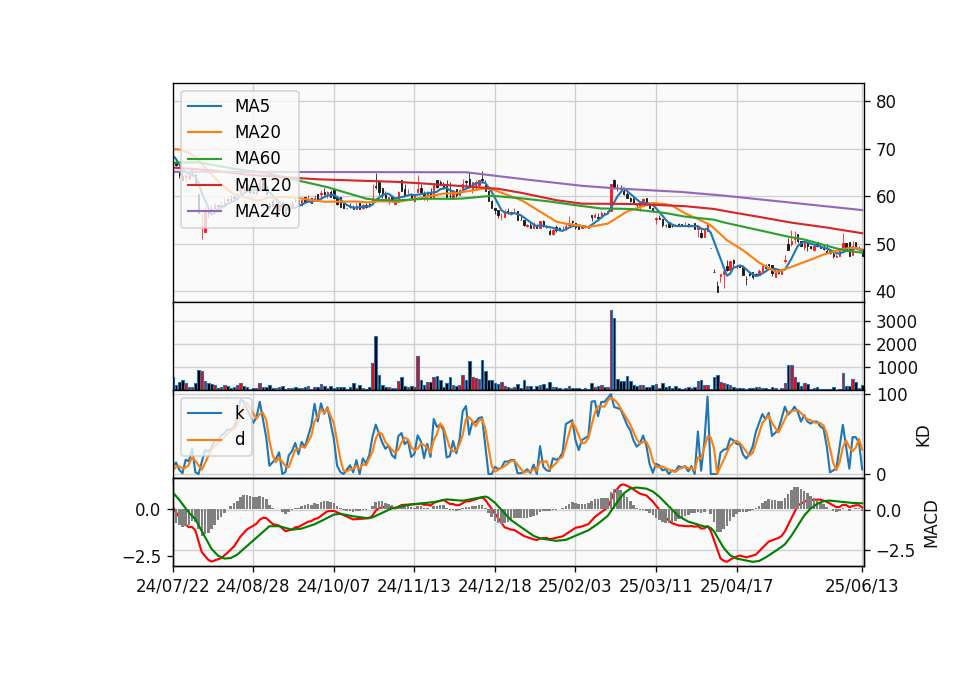
Task: Click the 25/04/17 date axis label
Action: [x=737, y=586]
